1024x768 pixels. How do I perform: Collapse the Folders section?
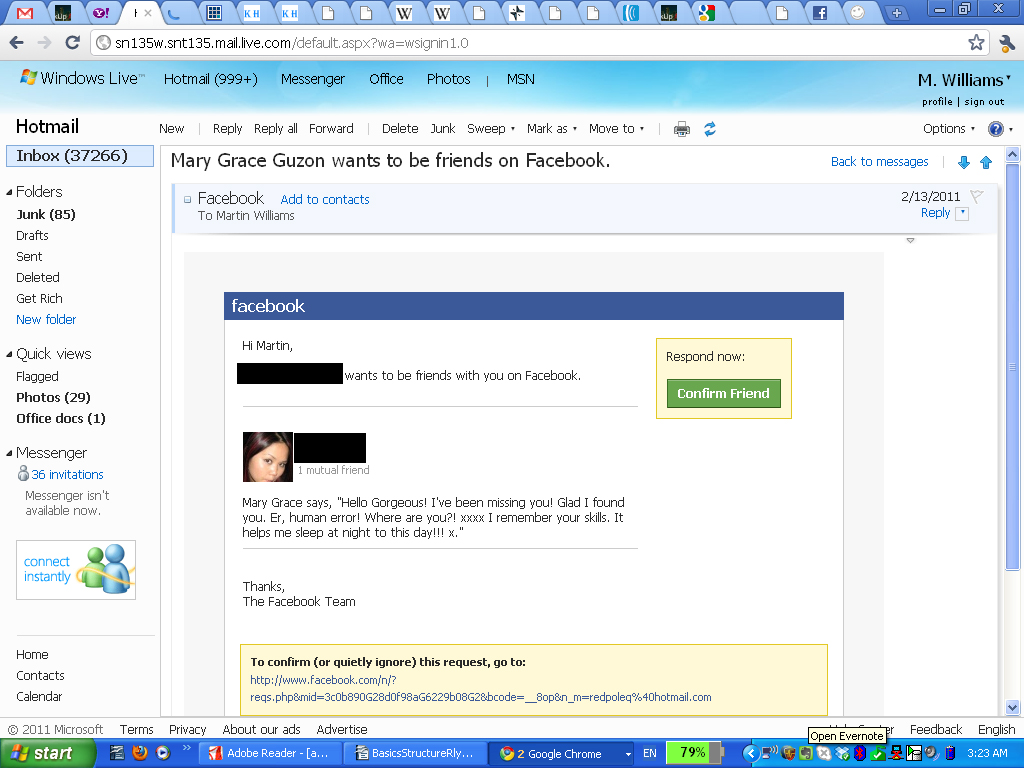(9, 192)
